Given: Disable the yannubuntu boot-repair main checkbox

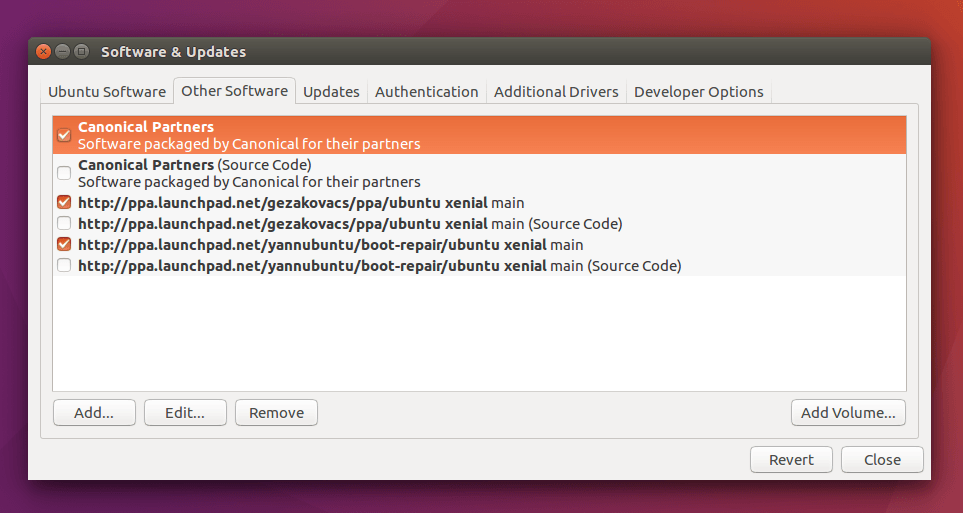Looking at the screenshot, I should pyautogui.click(x=64, y=245).
